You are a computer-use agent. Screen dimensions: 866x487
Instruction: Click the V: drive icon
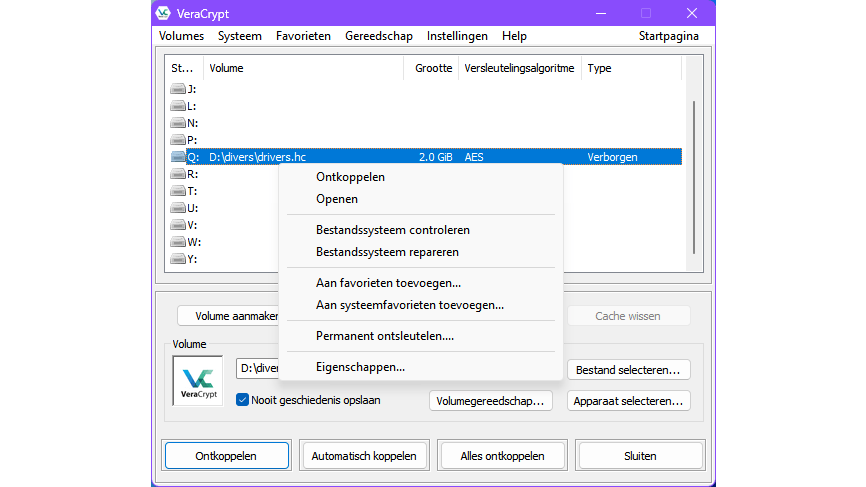(178, 225)
